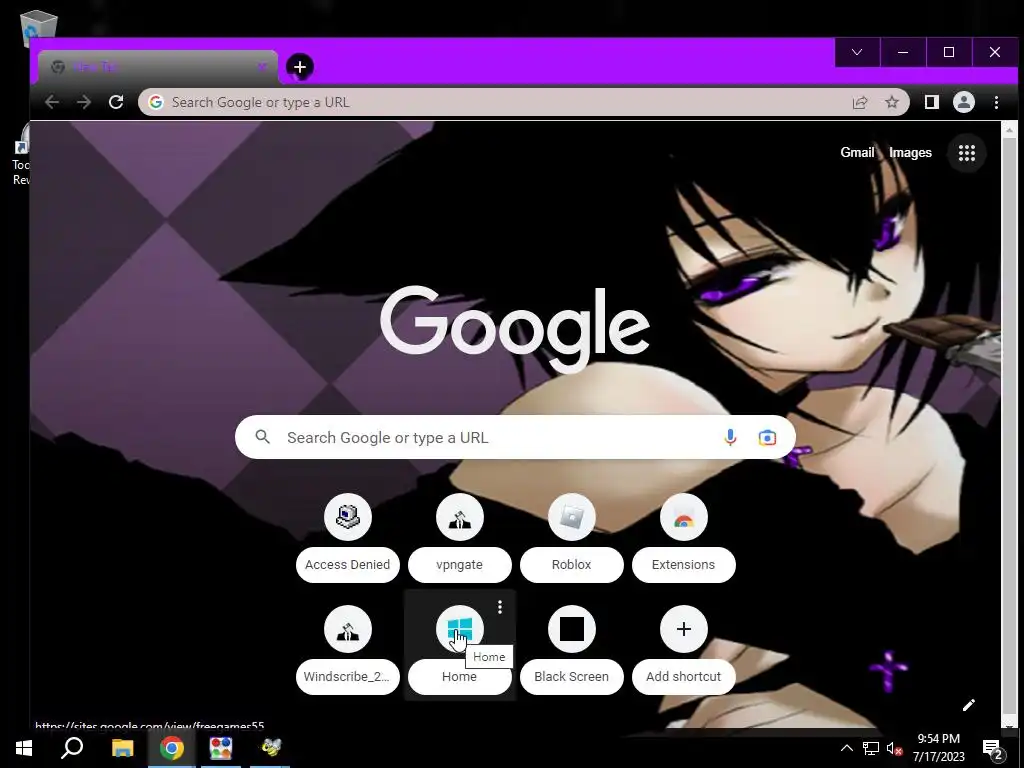The image size is (1024, 768).
Task: Open Chrome side panel
Action: [932, 102]
